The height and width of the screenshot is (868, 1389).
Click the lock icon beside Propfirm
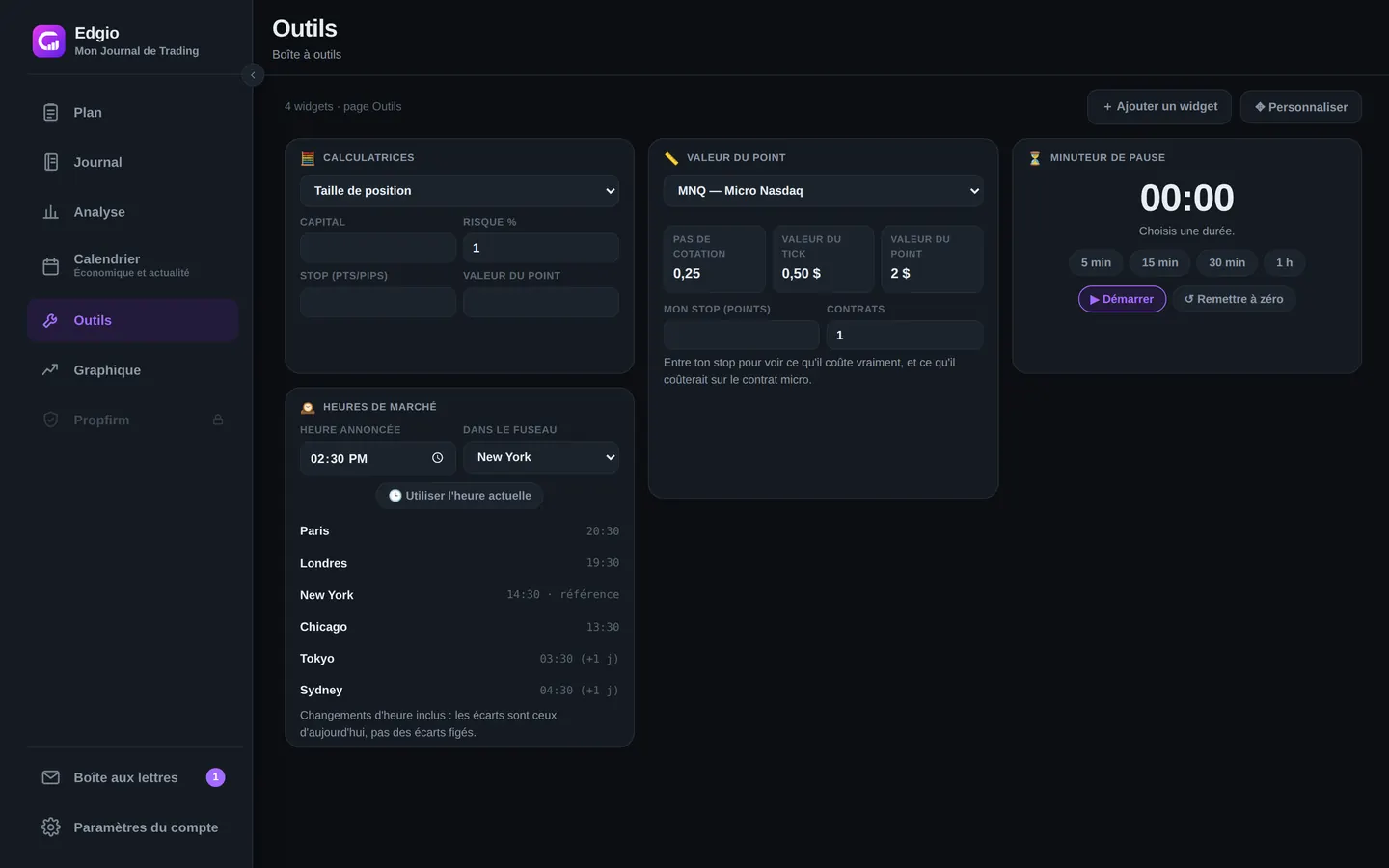(x=218, y=420)
